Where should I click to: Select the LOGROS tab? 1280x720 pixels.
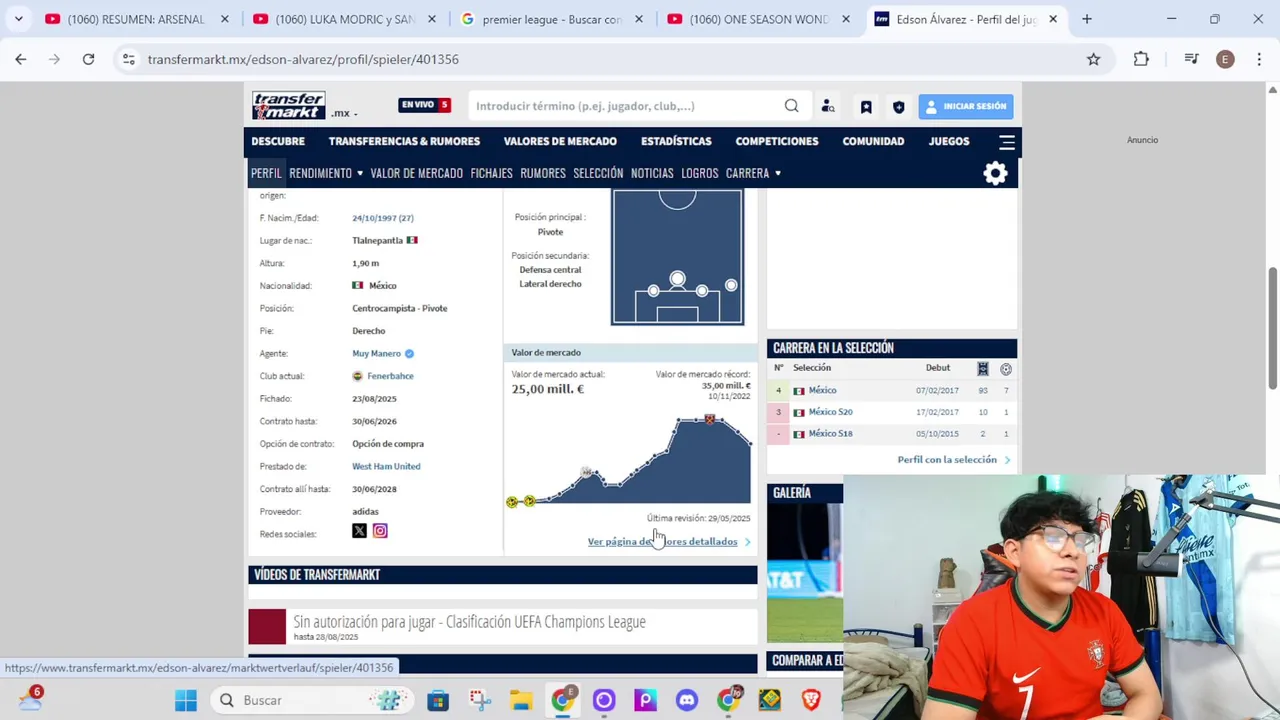699,173
